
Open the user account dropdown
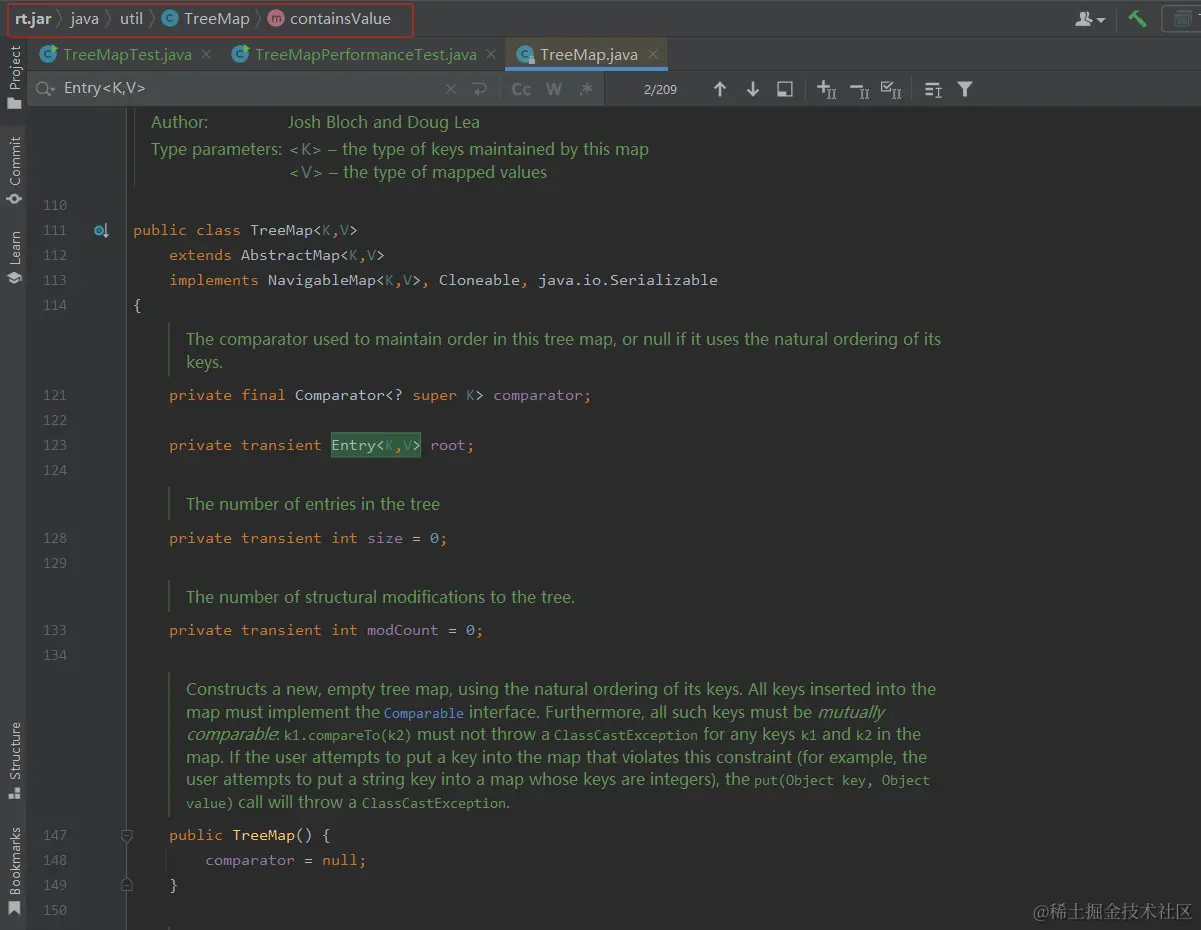(x=1090, y=18)
